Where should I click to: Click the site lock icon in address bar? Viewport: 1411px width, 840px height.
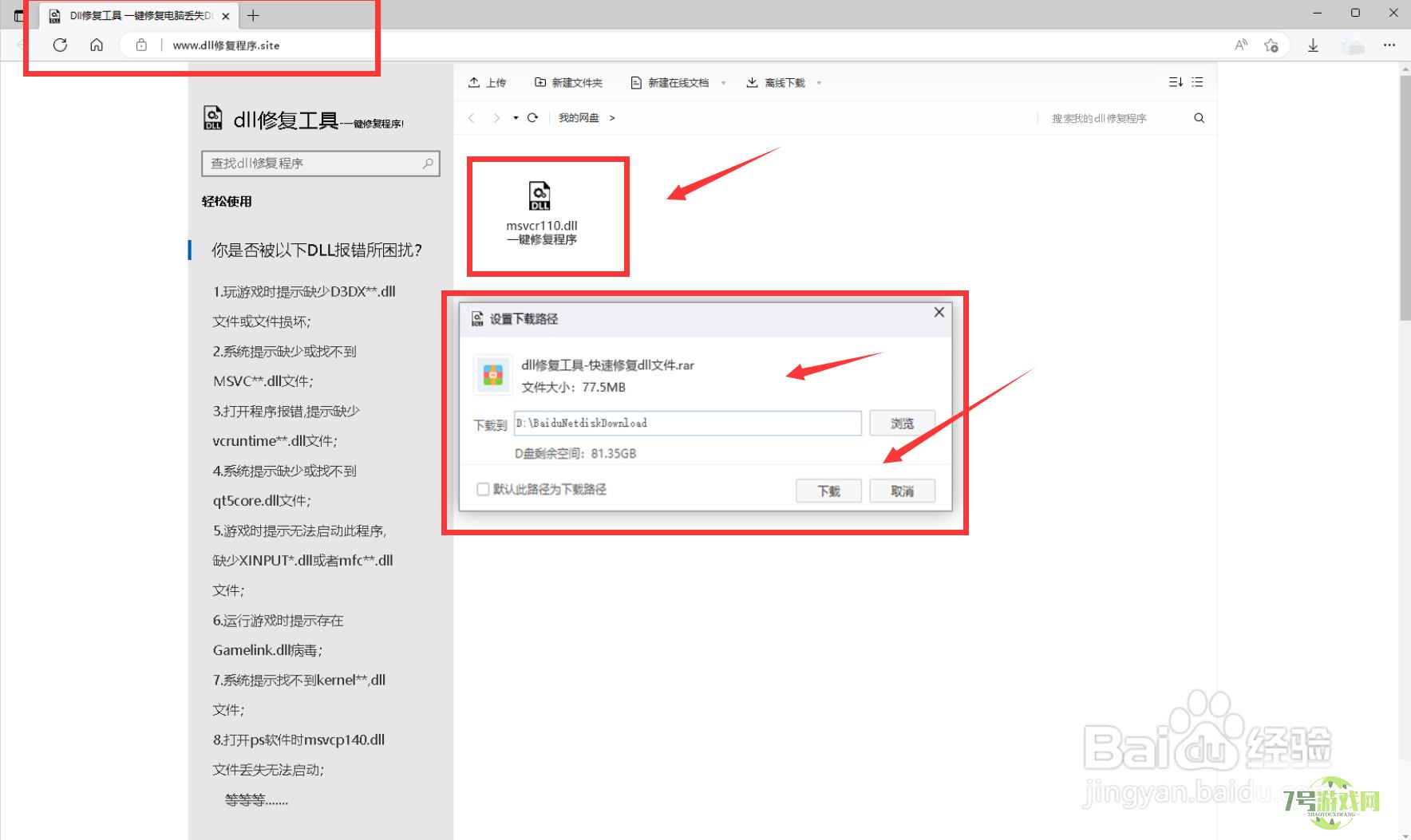pos(141,45)
